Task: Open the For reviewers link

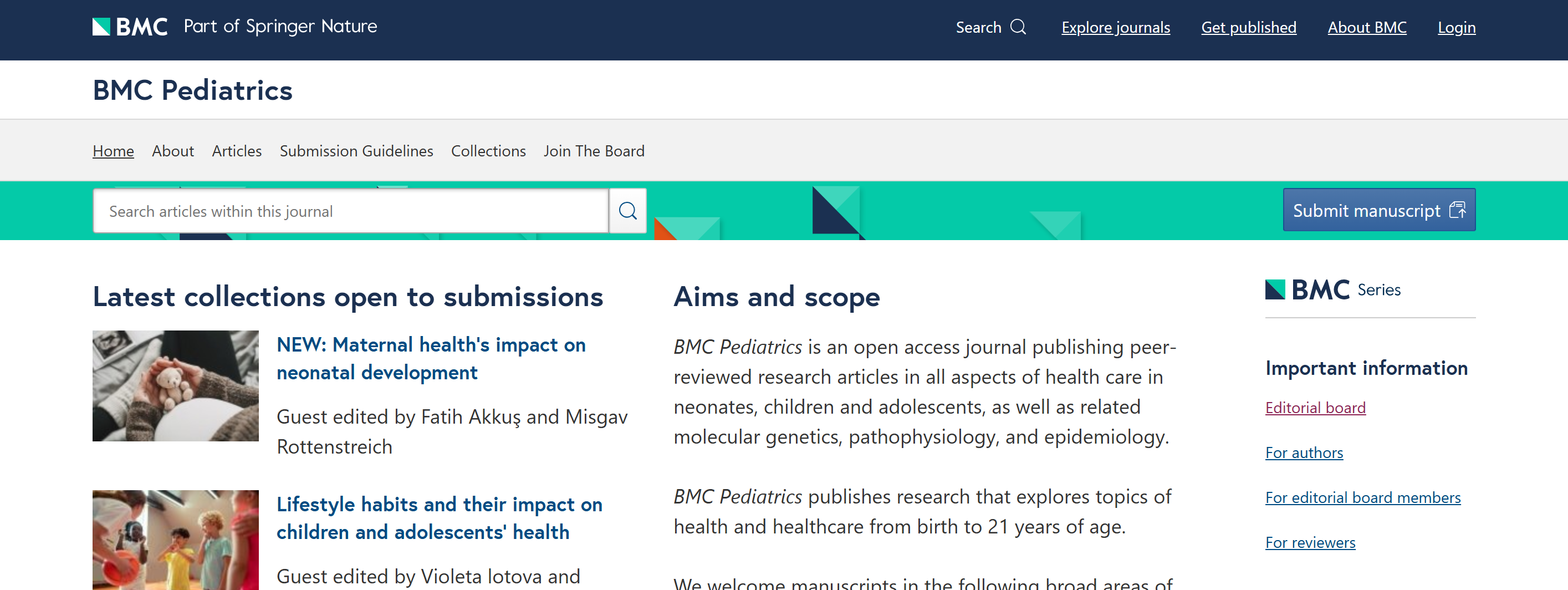Action: (x=1310, y=542)
